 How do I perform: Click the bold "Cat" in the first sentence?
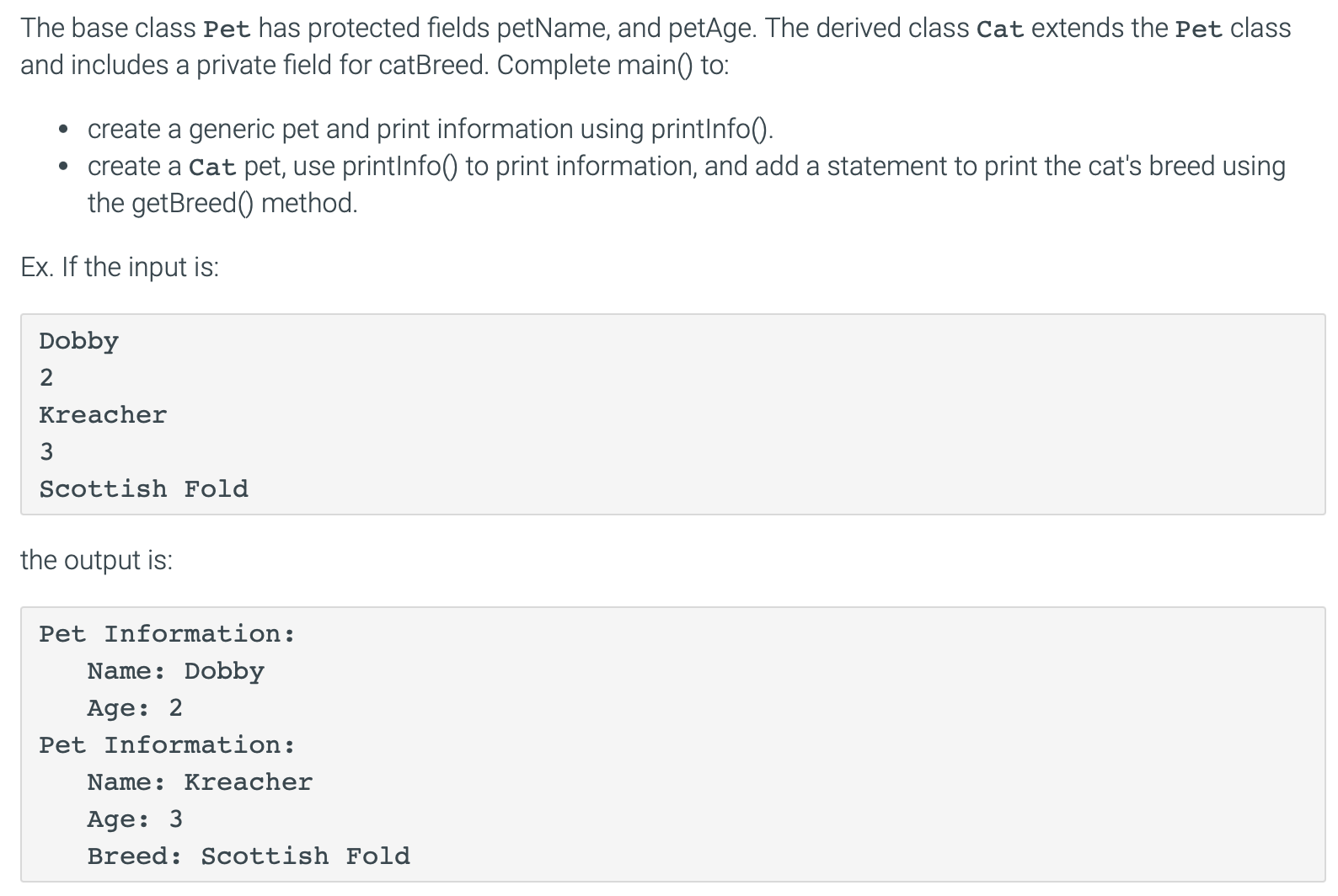pos(1000,29)
